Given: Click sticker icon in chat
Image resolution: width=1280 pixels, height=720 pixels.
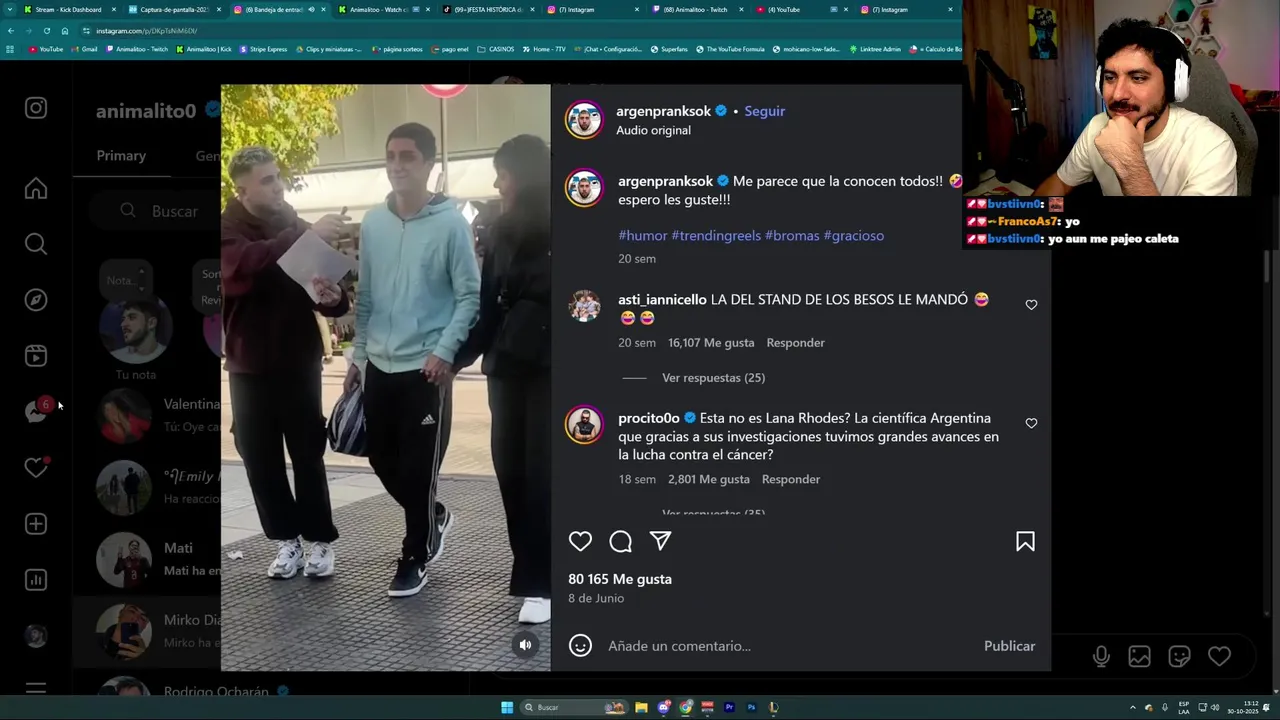Looking at the screenshot, I should [1179, 656].
